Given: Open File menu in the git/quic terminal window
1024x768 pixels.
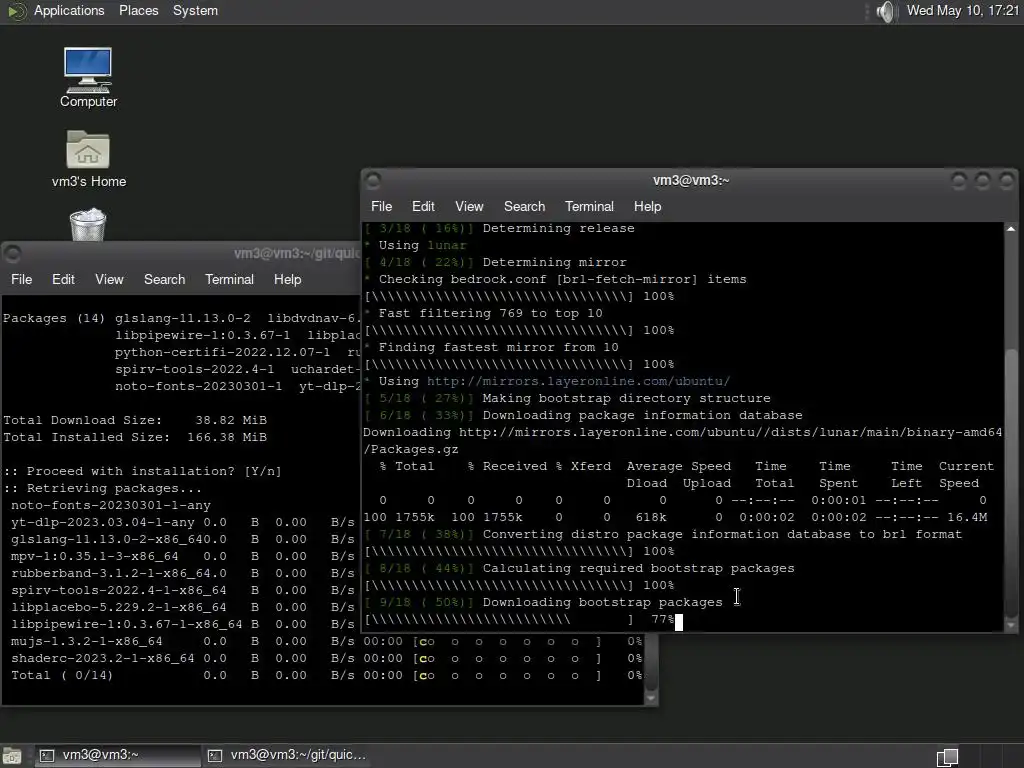Looking at the screenshot, I should click(x=22, y=280).
